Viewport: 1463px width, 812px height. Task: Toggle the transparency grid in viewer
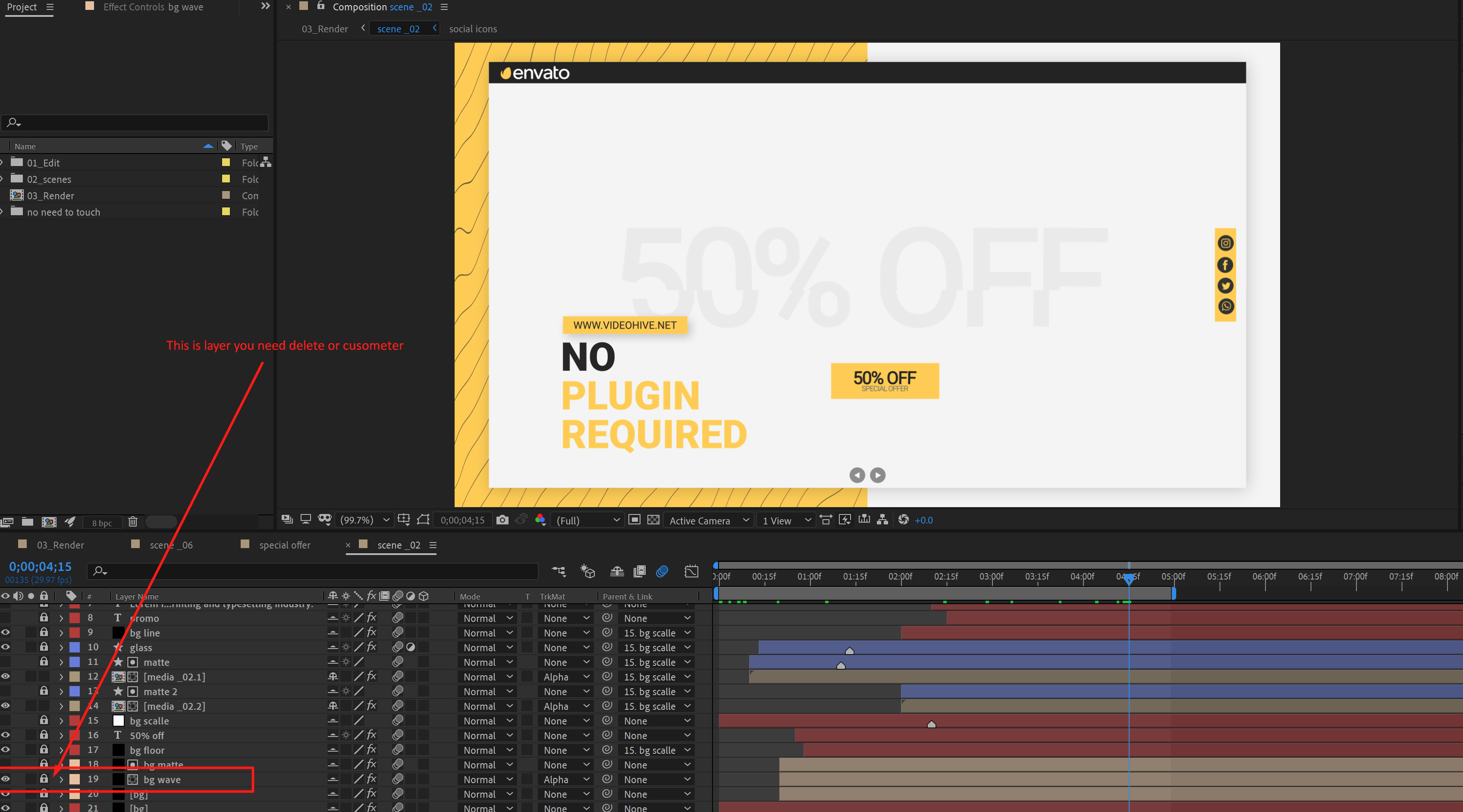[x=654, y=520]
